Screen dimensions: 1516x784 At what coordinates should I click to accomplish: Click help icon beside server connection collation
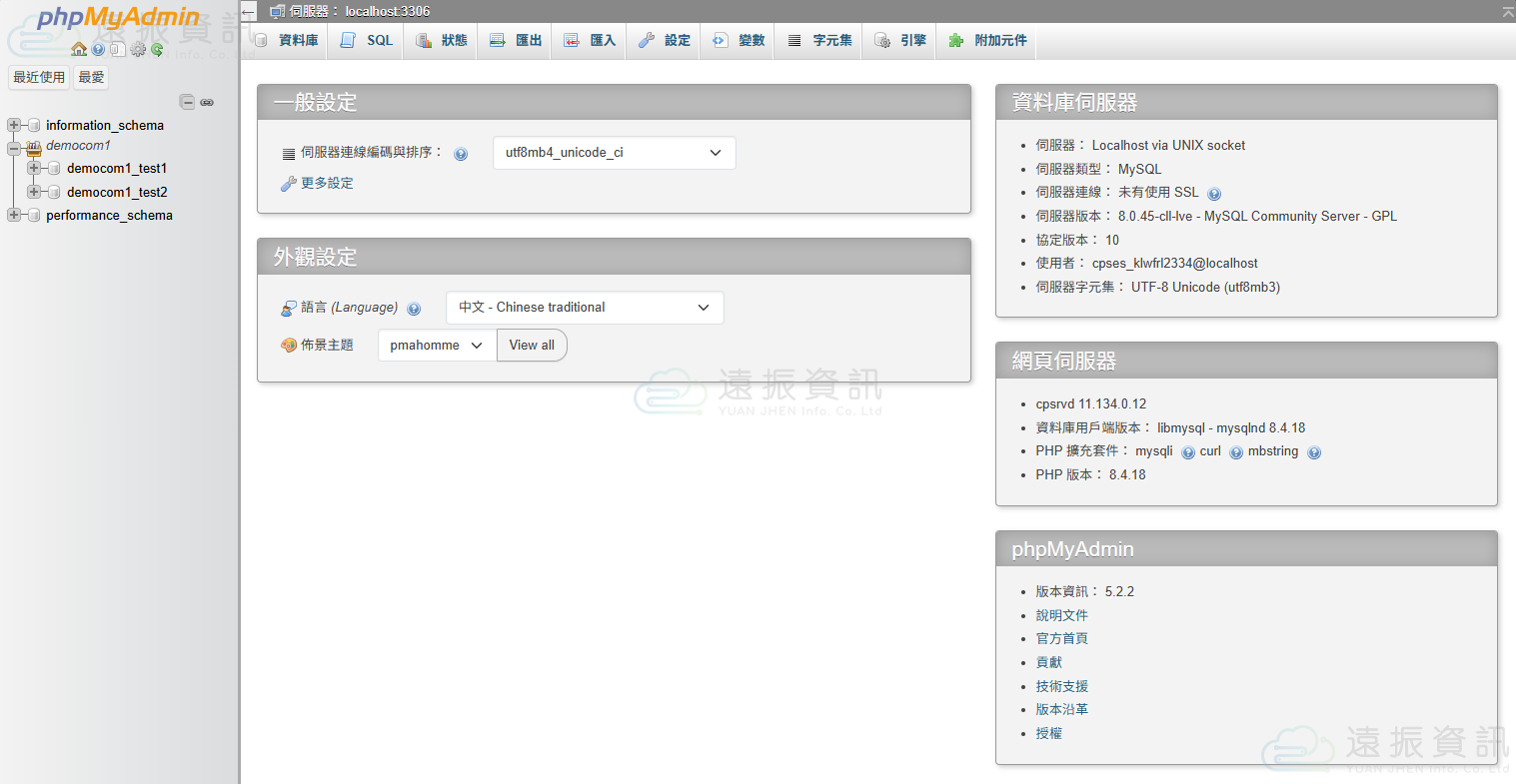461,154
